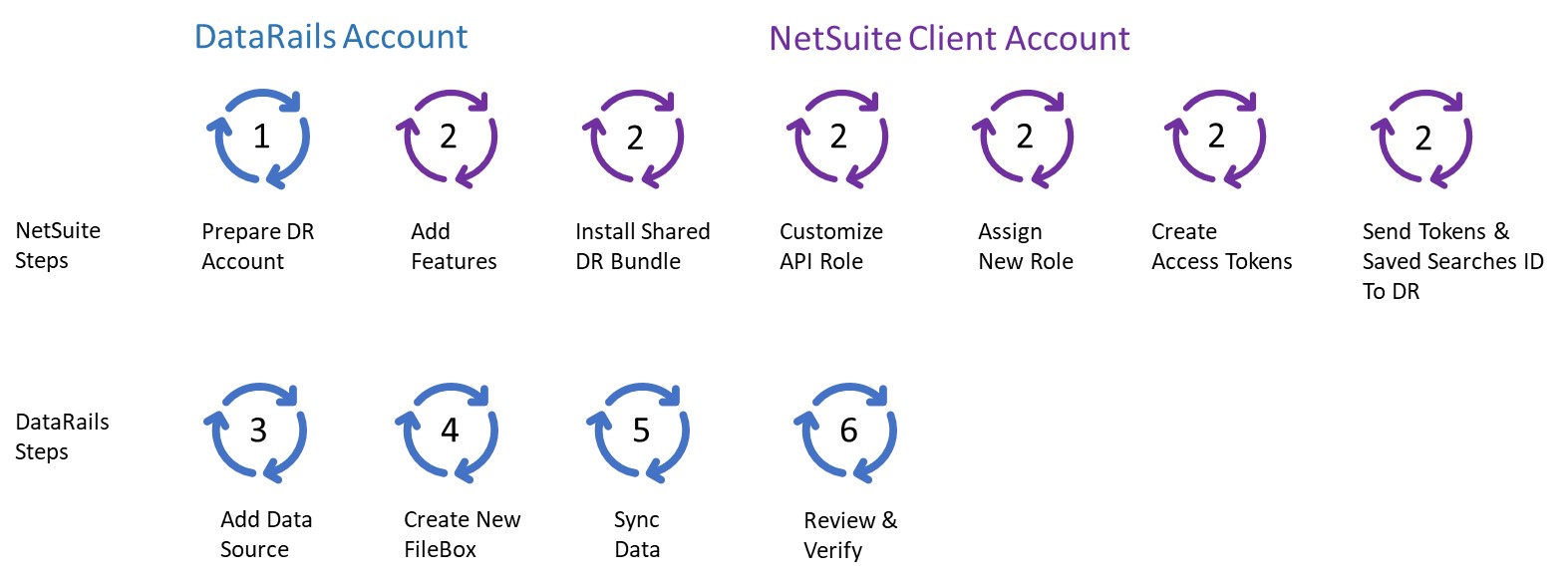Click the DataRails Steps row label
This screenshot has height=581, width=1568.
62,436
